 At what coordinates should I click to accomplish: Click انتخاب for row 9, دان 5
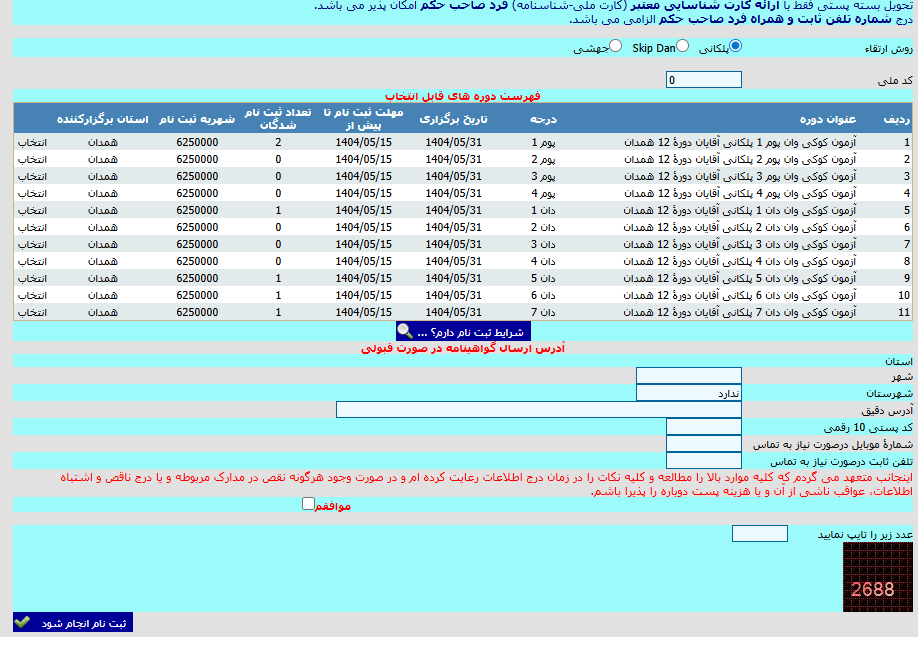click(x=32, y=278)
